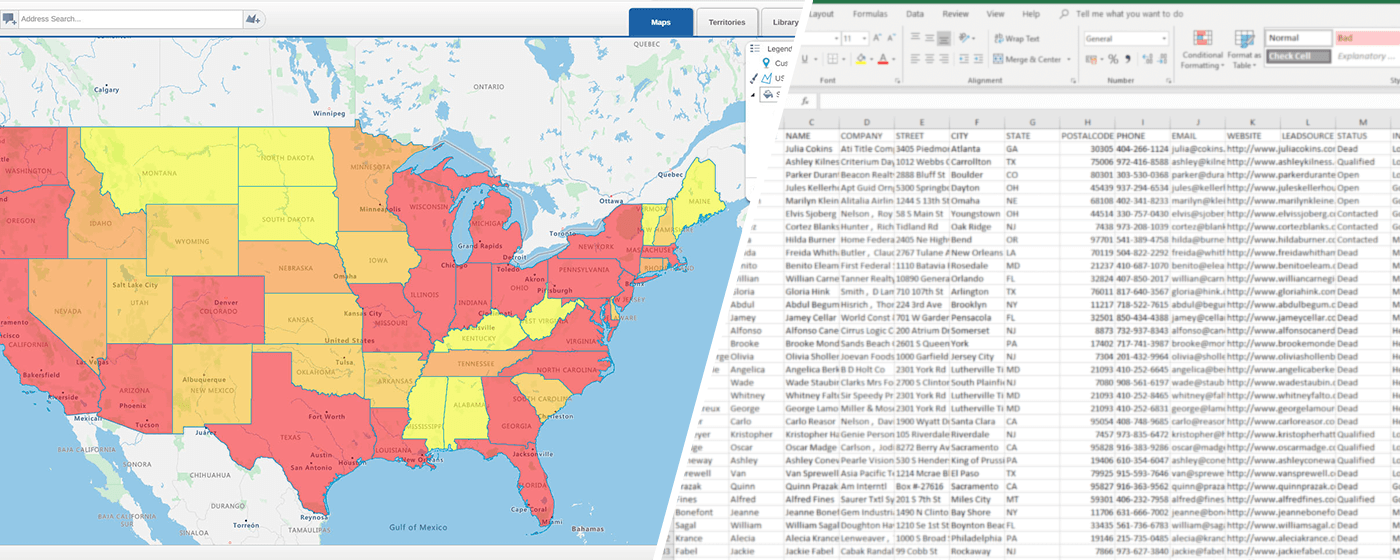Click the Decrease Indent icon
The image size is (1400, 560).
click(x=964, y=59)
